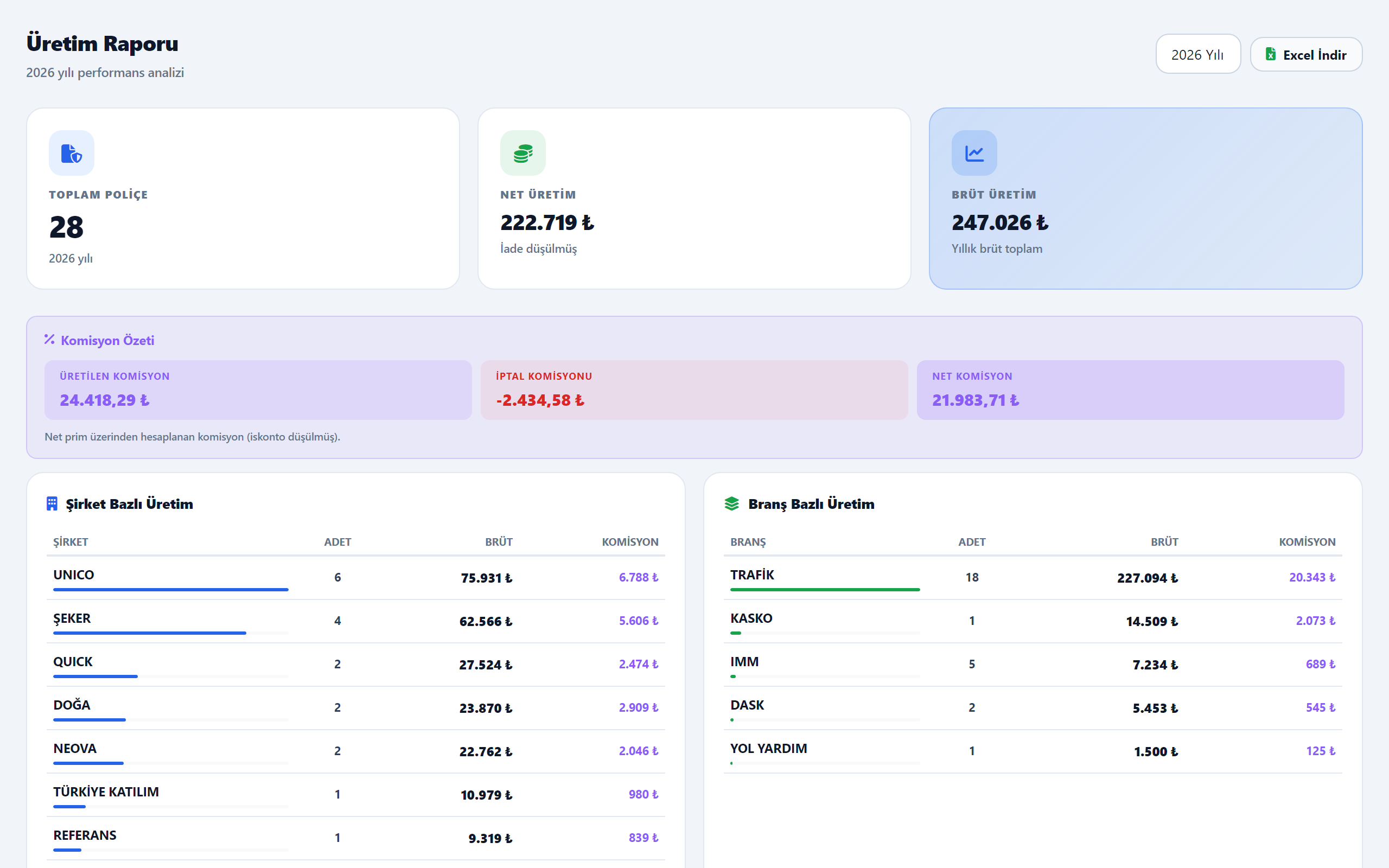Click the Üretim Raporu page title
The image size is (1389, 868).
pos(103,43)
